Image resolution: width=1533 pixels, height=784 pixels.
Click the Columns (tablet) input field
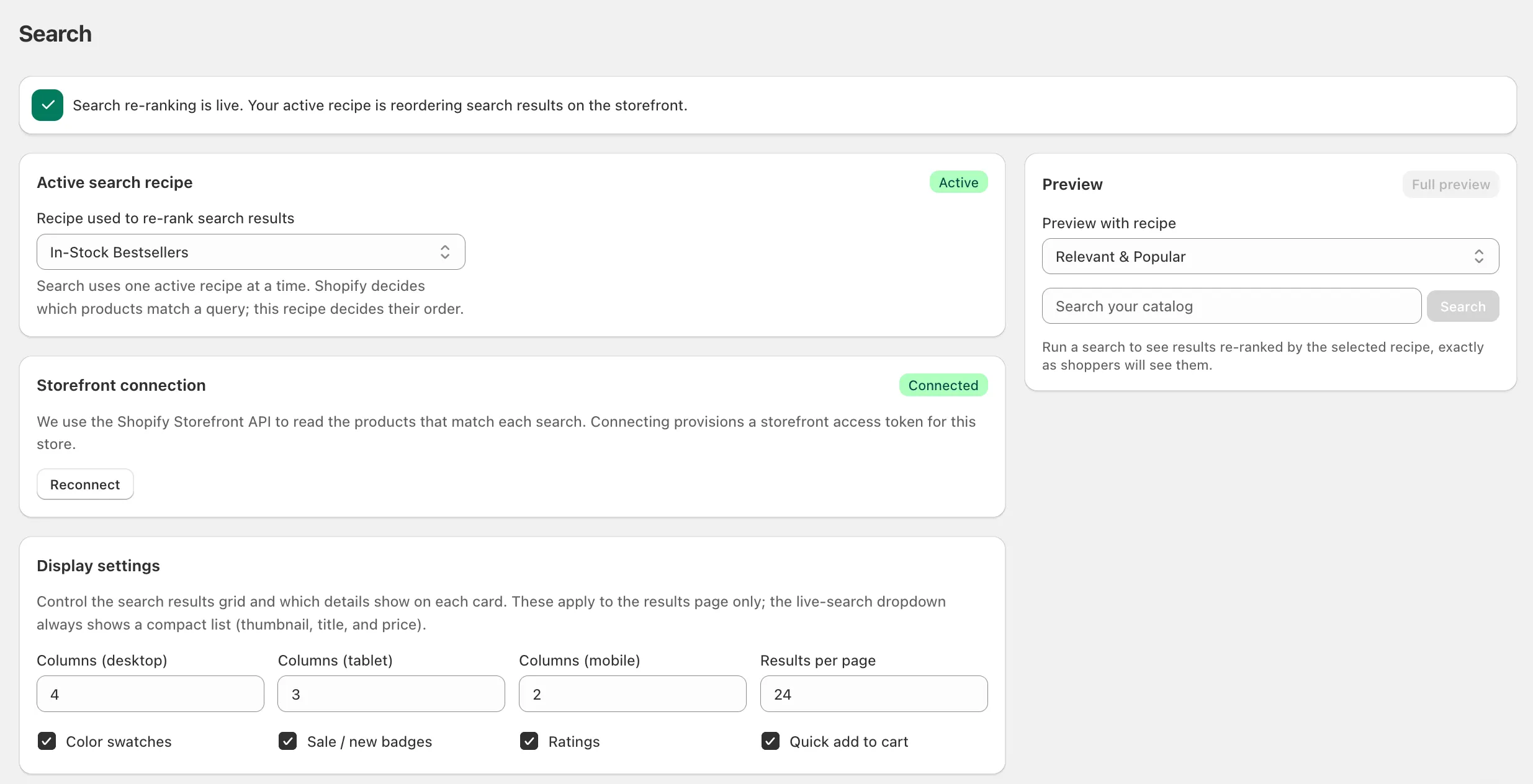point(391,694)
